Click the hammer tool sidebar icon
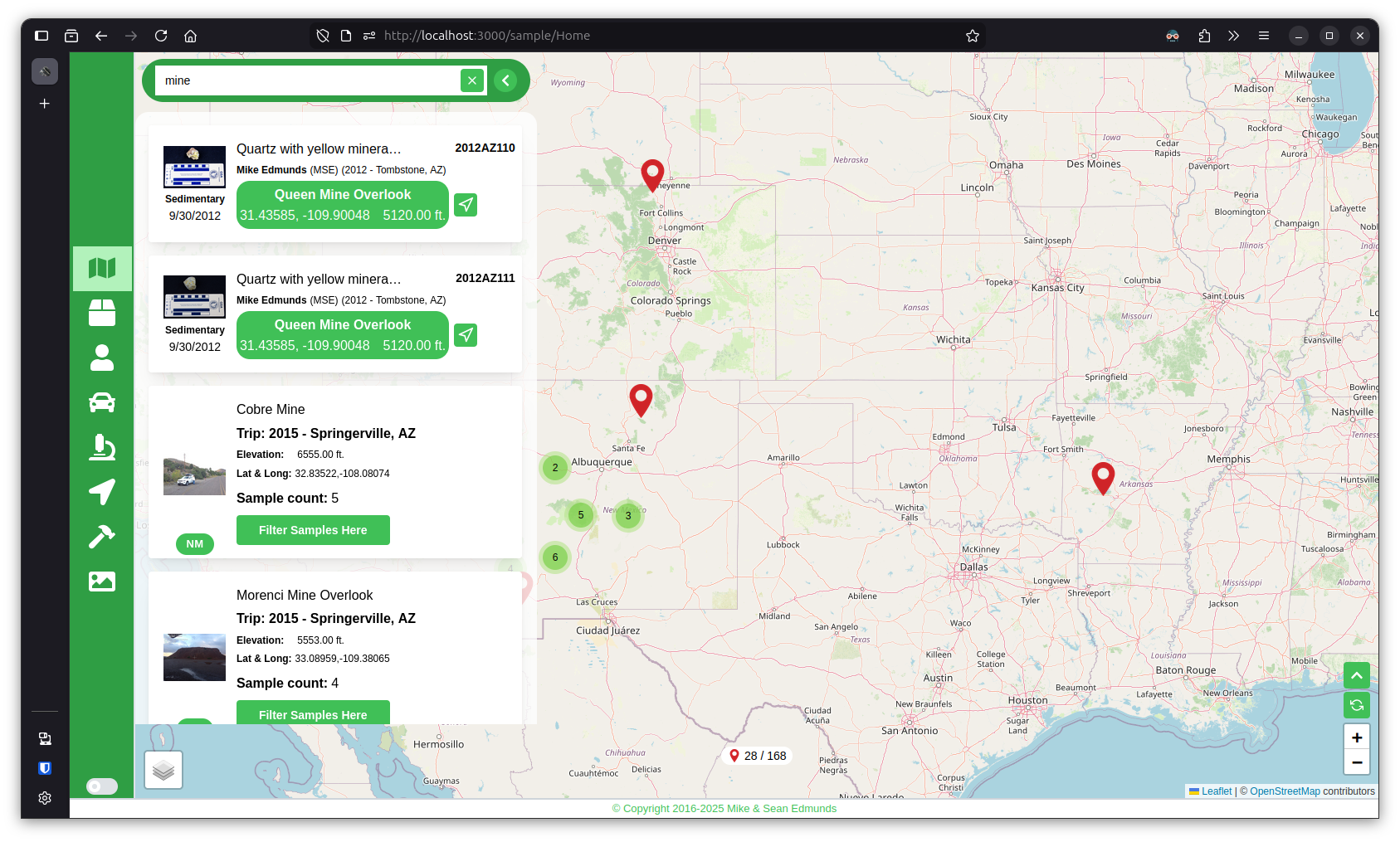 click(x=102, y=537)
